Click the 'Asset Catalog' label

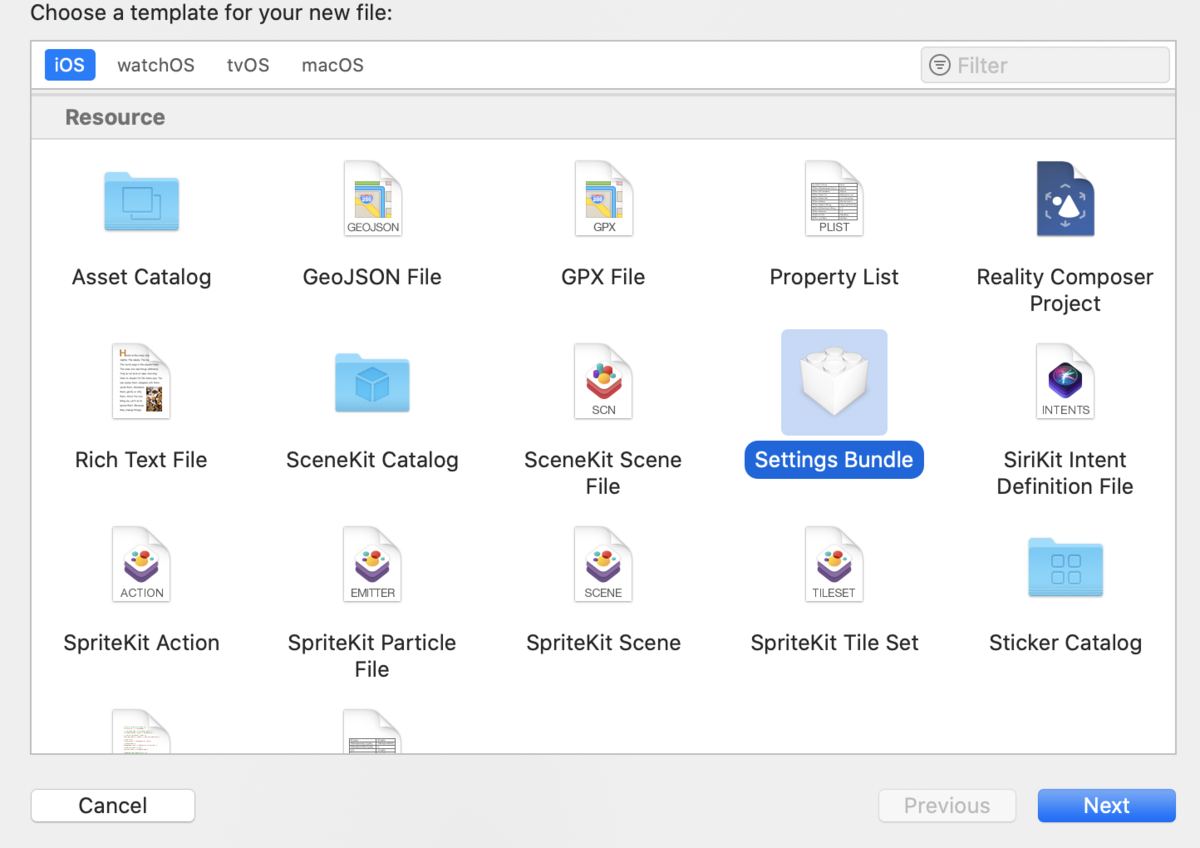pos(141,277)
